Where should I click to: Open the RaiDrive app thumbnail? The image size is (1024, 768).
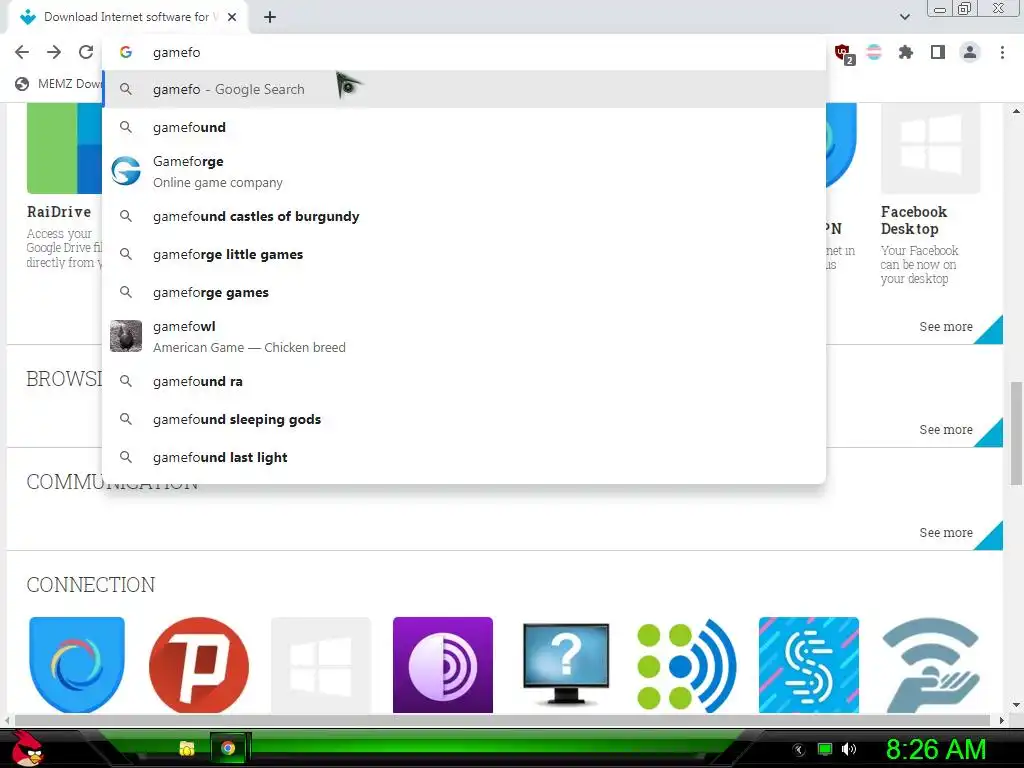pyautogui.click(x=64, y=148)
